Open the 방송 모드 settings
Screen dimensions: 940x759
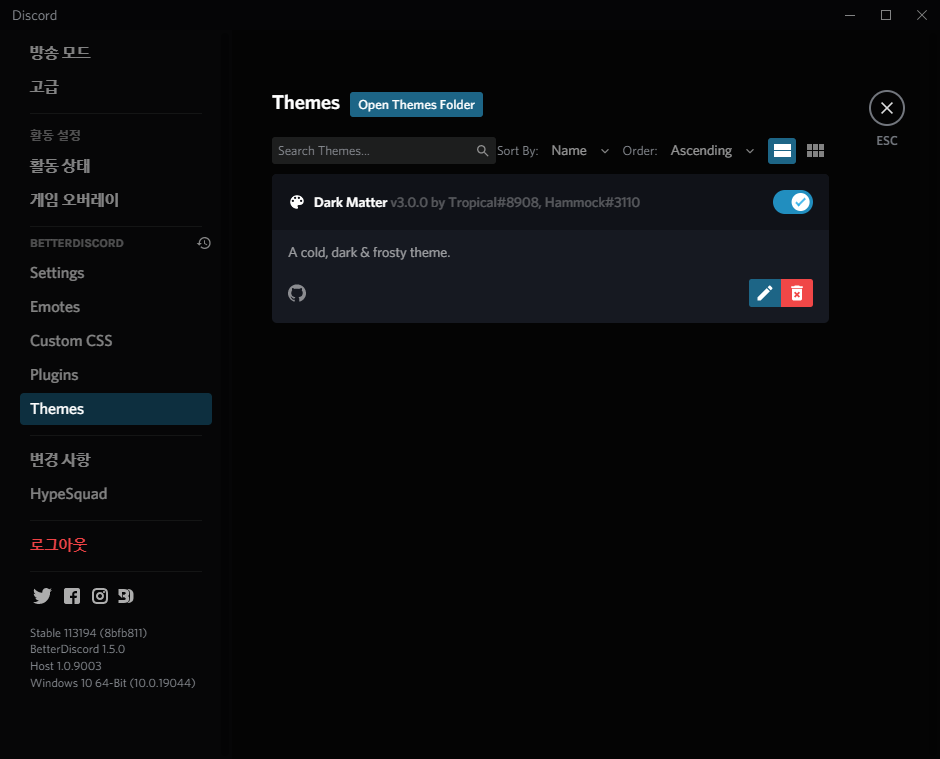click(x=116, y=53)
